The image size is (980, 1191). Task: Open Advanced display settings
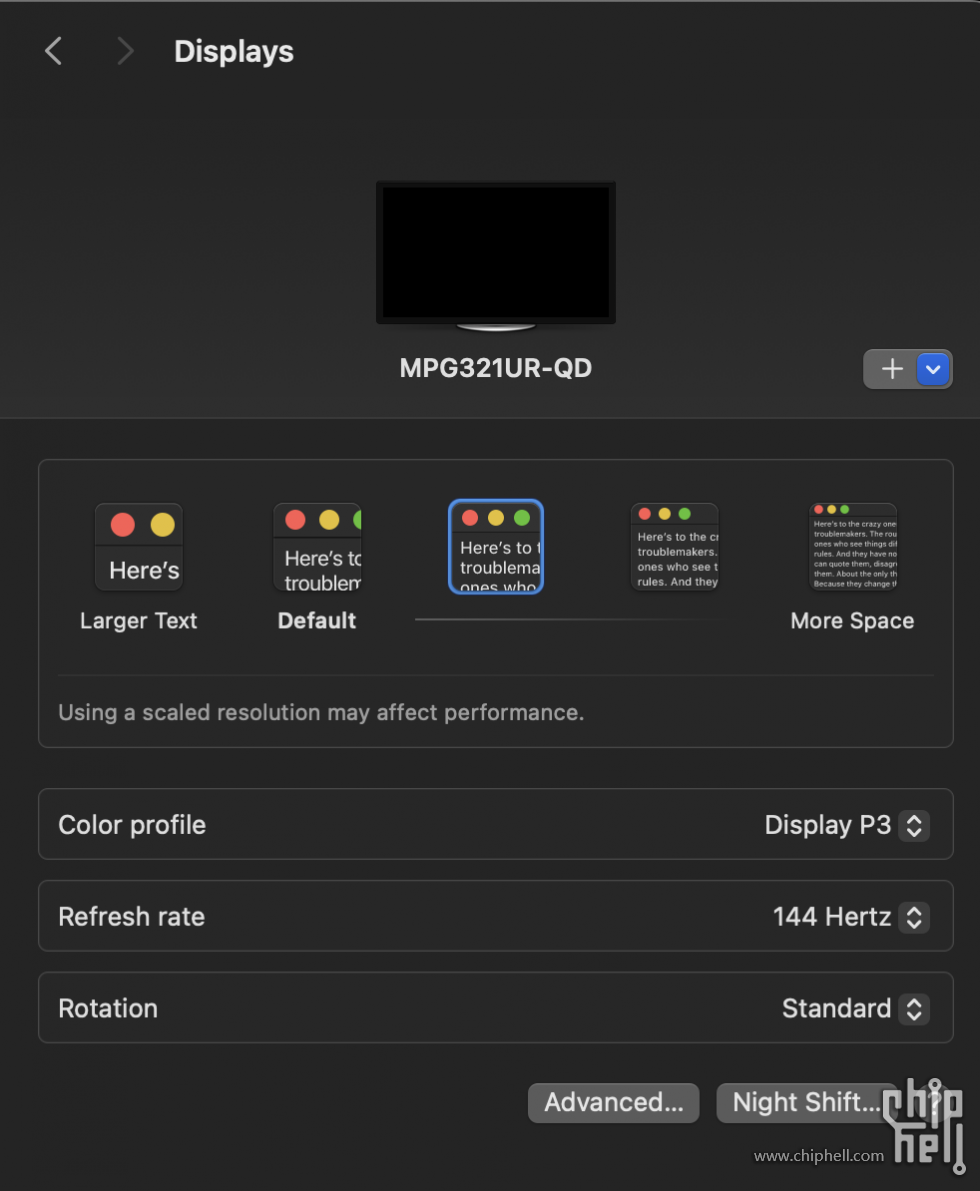[x=614, y=1102]
